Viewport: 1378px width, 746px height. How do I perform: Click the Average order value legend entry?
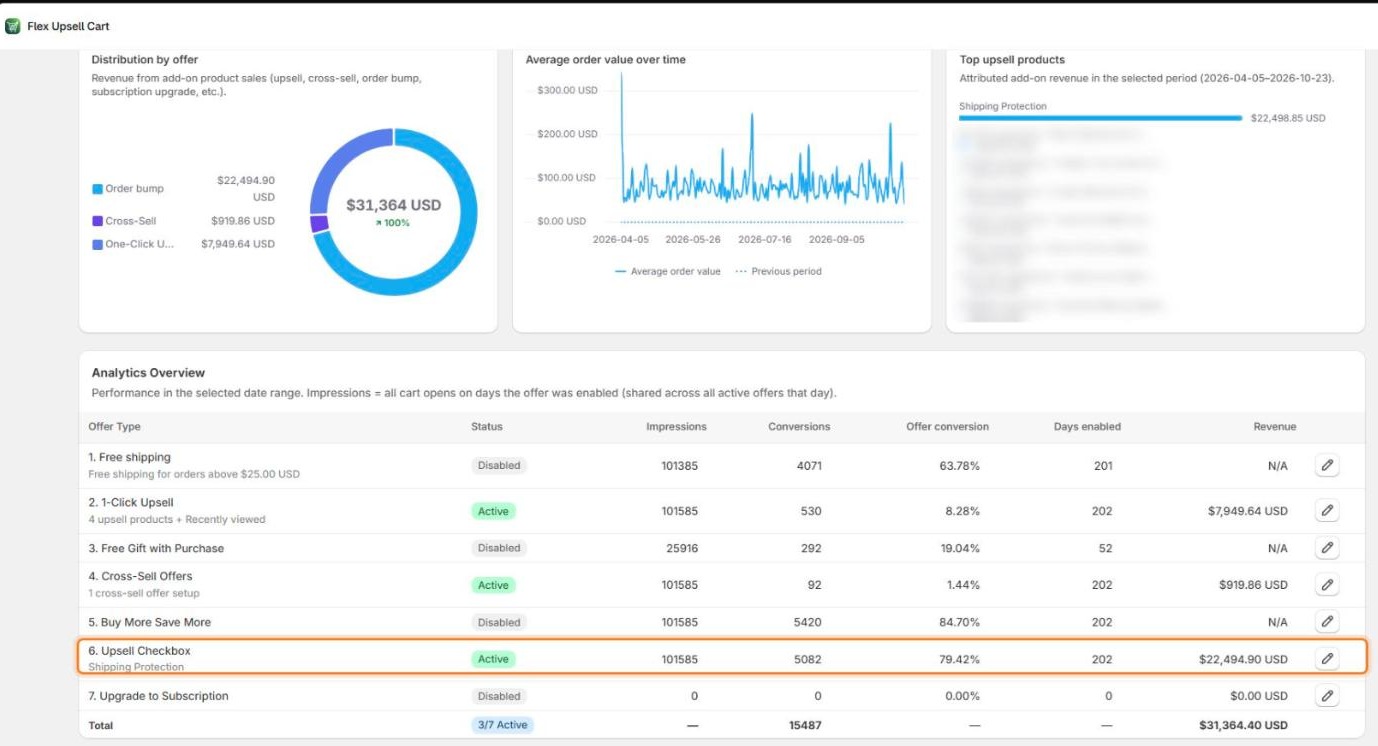pyautogui.click(x=667, y=272)
